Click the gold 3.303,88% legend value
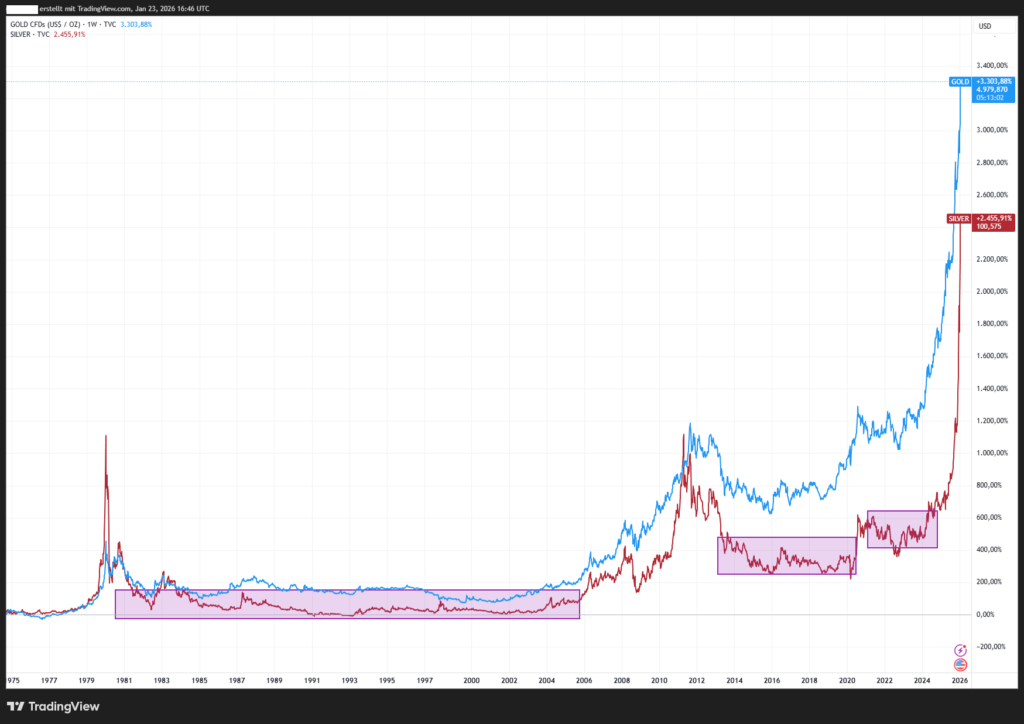1024x724 pixels. 134,23
